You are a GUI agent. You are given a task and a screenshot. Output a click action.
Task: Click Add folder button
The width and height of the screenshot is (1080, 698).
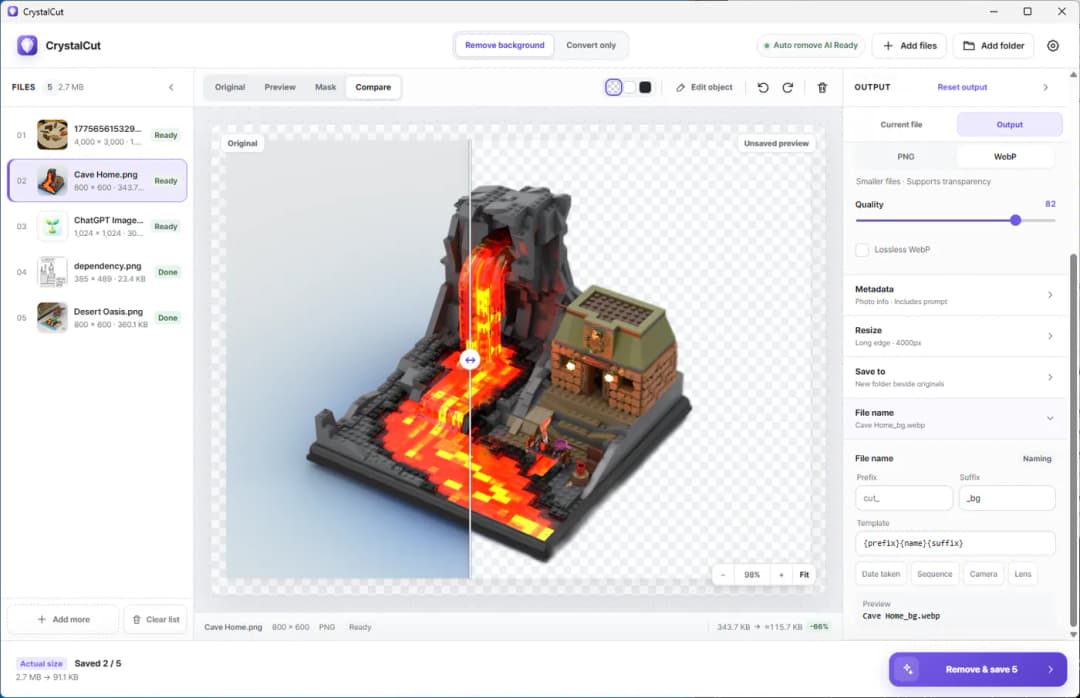[993, 45]
